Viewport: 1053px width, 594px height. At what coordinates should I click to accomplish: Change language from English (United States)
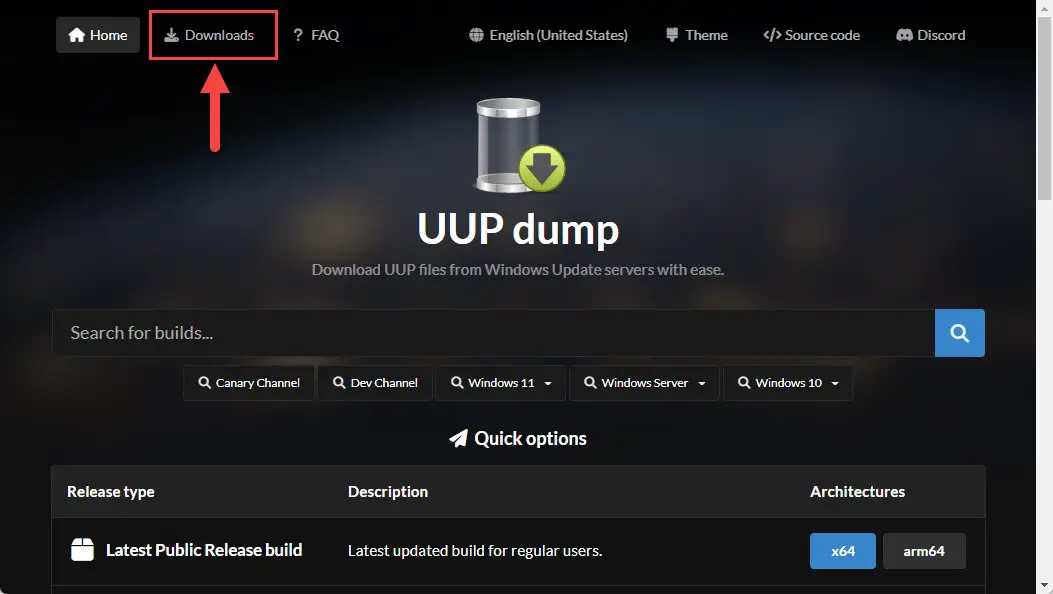[x=548, y=35]
